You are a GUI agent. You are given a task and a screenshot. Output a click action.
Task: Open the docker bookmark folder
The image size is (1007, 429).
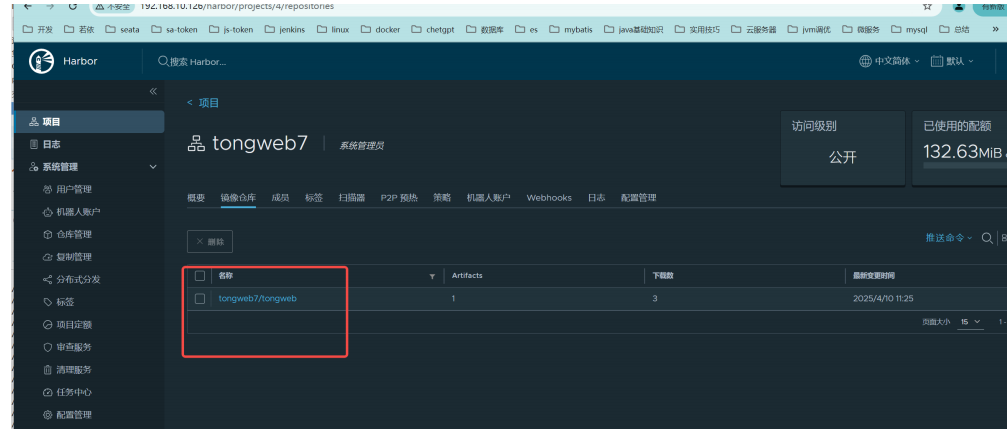(381, 30)
